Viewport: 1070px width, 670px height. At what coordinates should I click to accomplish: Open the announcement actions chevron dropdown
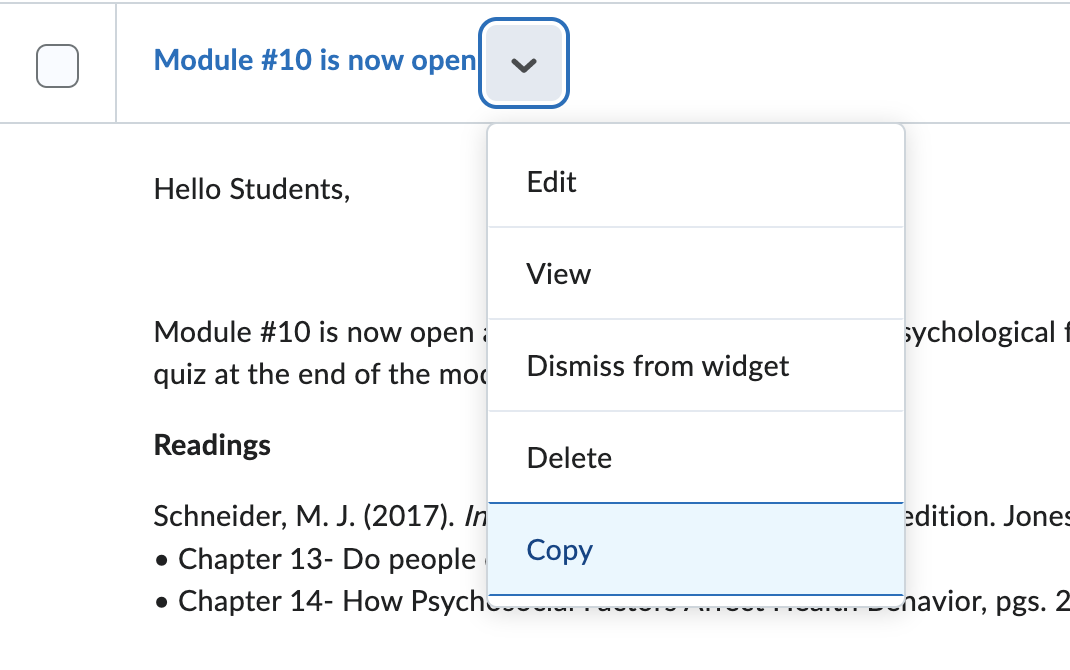tap(524, 62)
